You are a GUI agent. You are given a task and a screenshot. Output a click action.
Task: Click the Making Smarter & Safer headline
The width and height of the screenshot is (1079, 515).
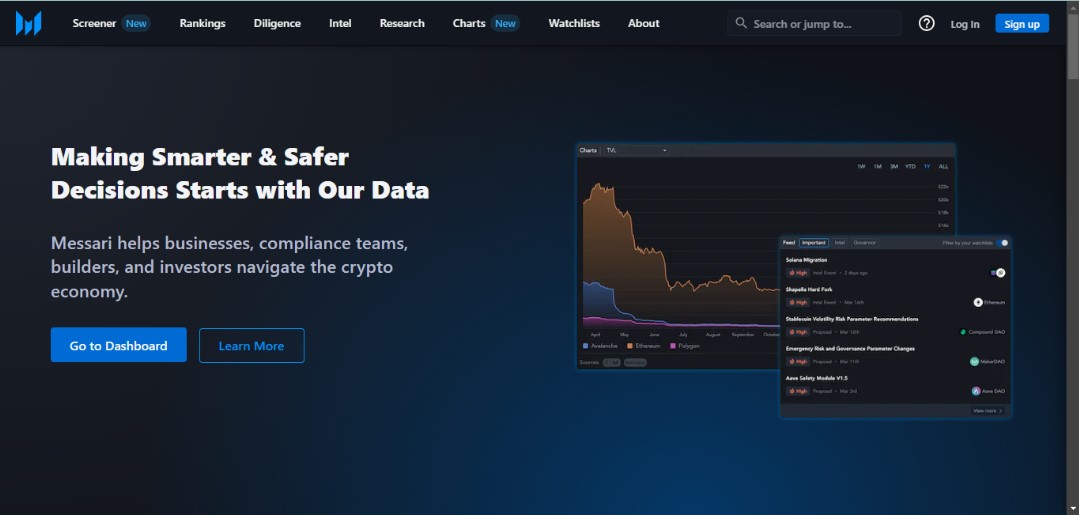[x=240, y=173]
